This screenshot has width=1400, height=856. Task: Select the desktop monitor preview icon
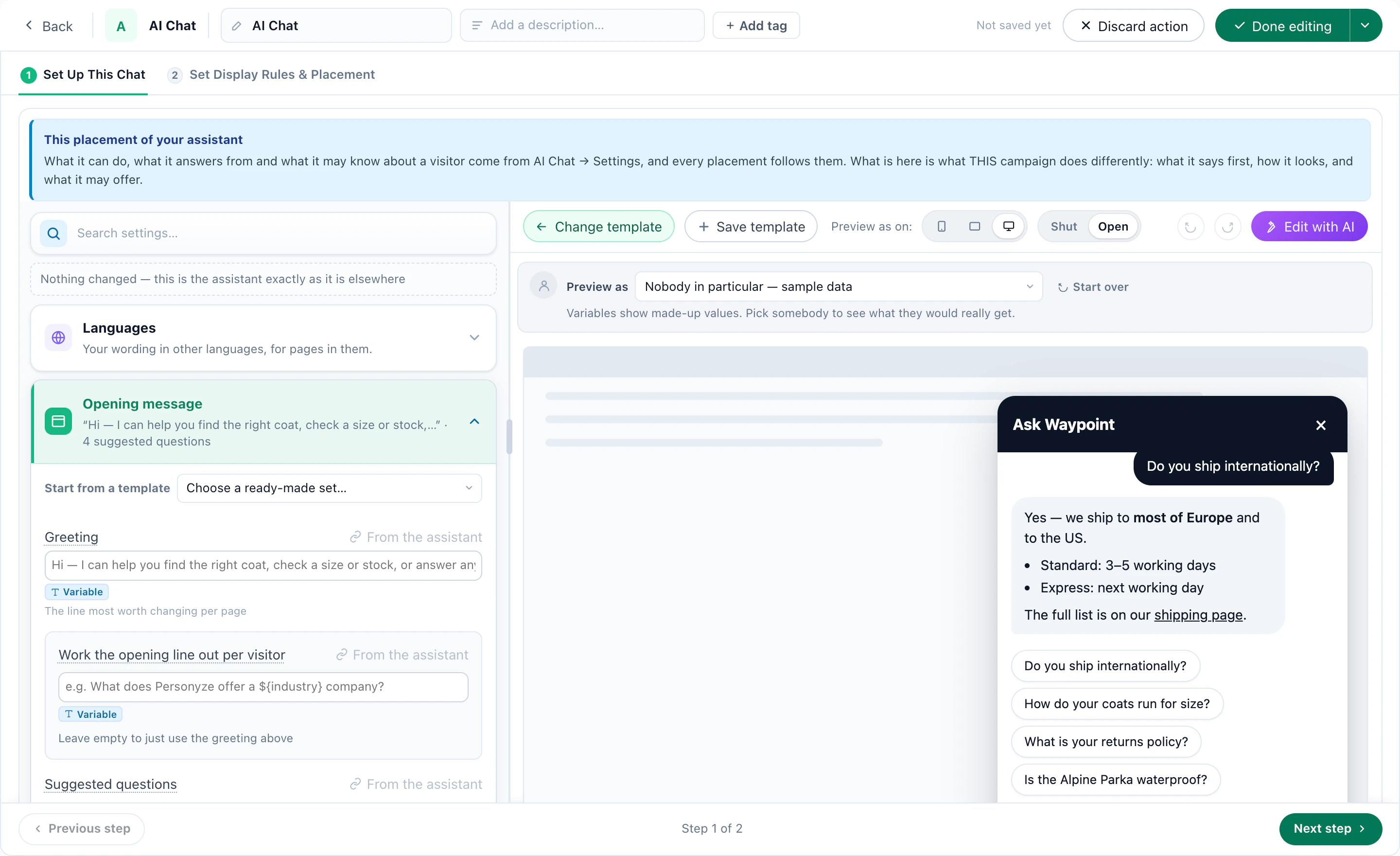coord(1008,226)
